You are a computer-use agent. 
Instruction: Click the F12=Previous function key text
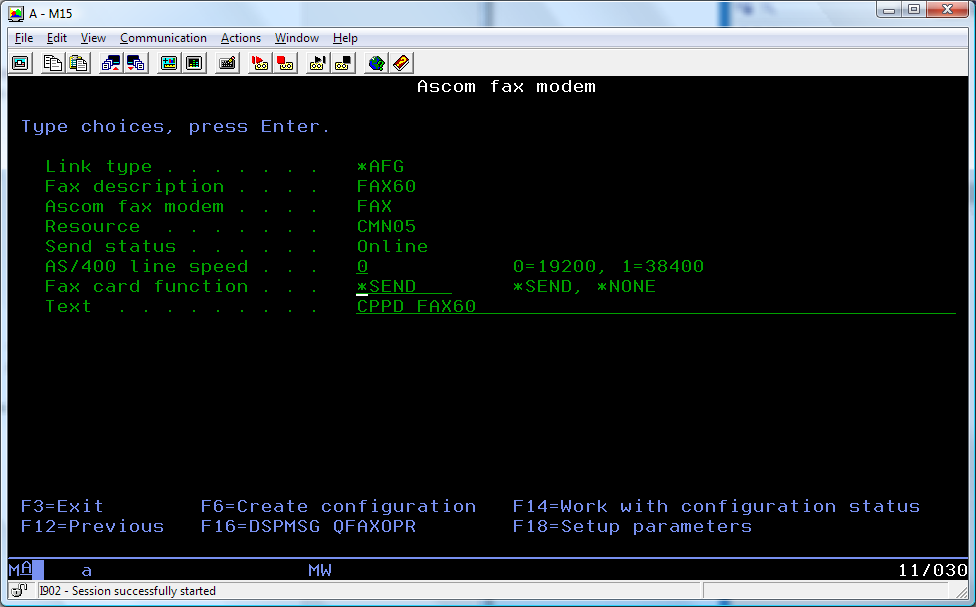pyautogui.click(x=92, y=526)
